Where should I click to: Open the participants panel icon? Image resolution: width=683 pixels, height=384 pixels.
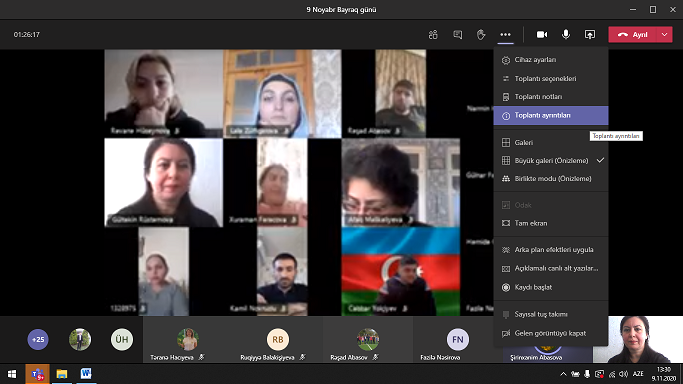coord(433,34)
